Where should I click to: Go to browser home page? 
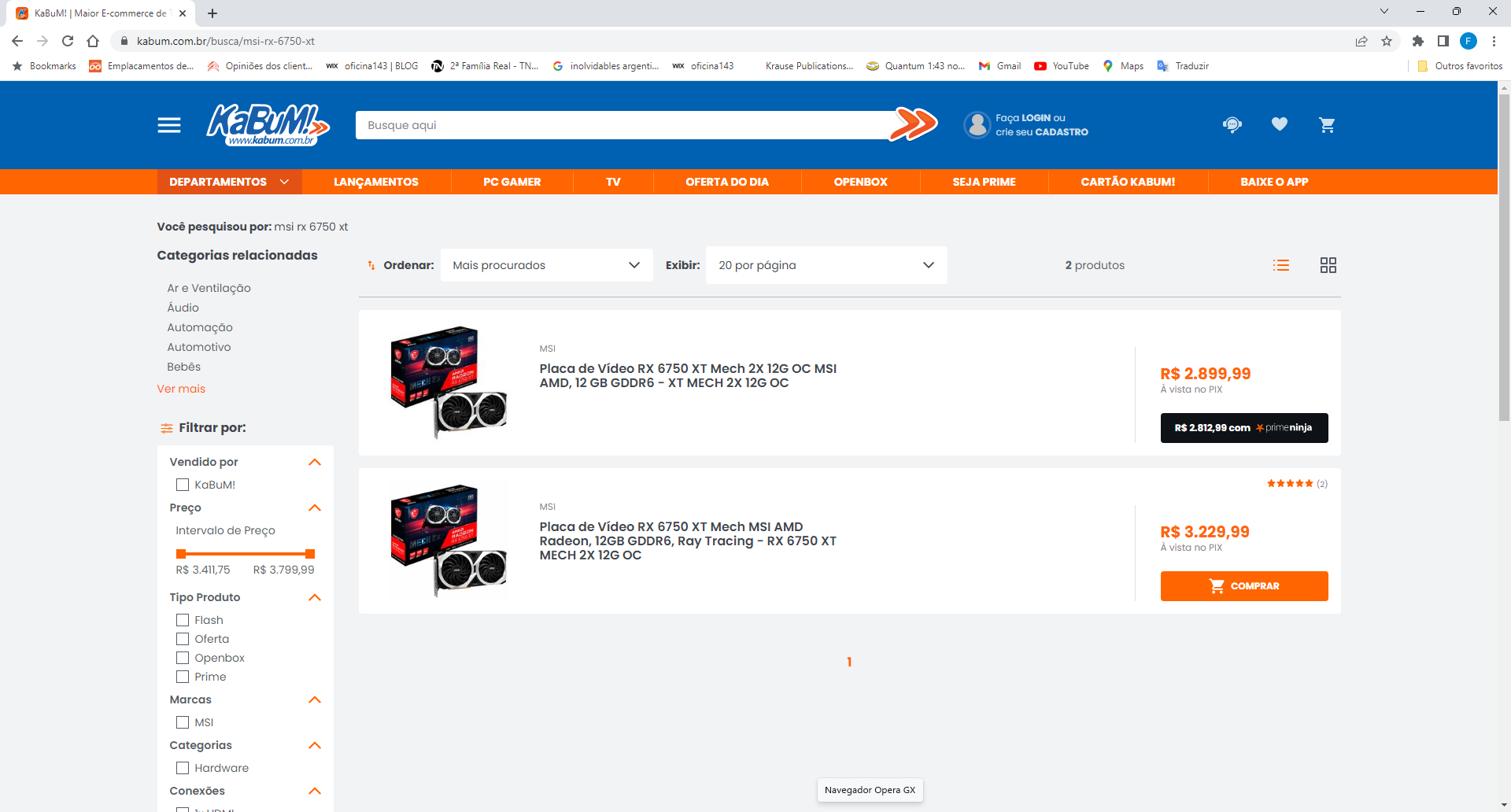pos(93,41)
